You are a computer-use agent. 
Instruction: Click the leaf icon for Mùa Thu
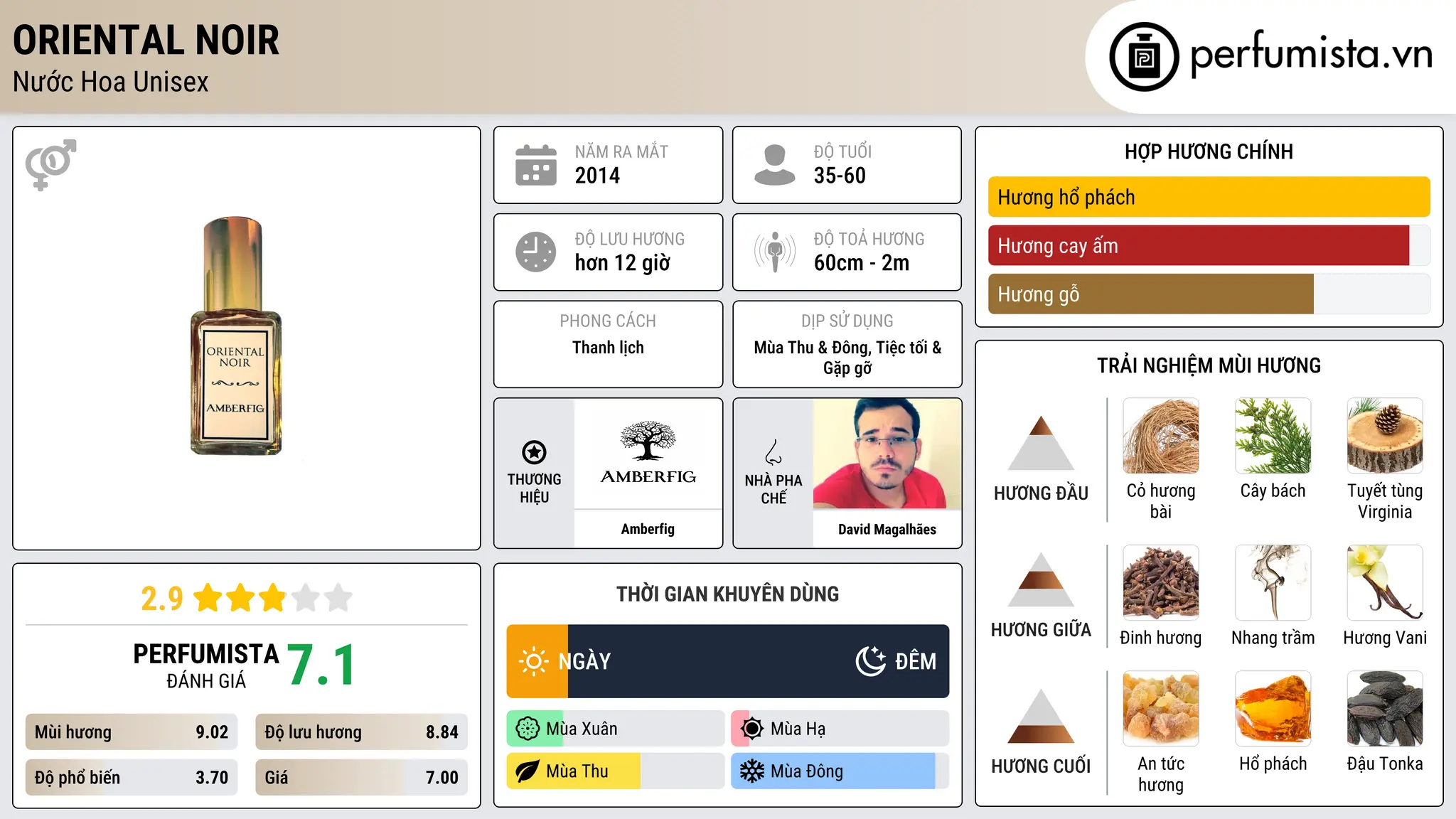[528, 771]
